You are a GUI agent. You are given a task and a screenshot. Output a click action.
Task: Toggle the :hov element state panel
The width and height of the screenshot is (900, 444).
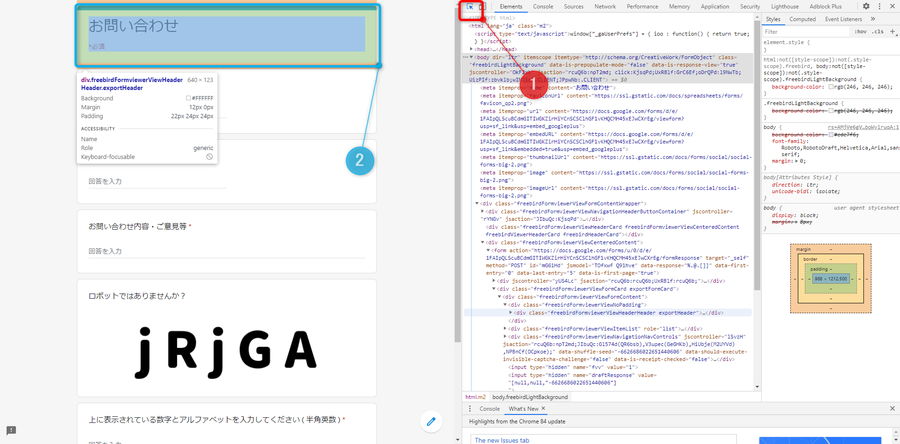pyautogui.click(x=861, y=32)
